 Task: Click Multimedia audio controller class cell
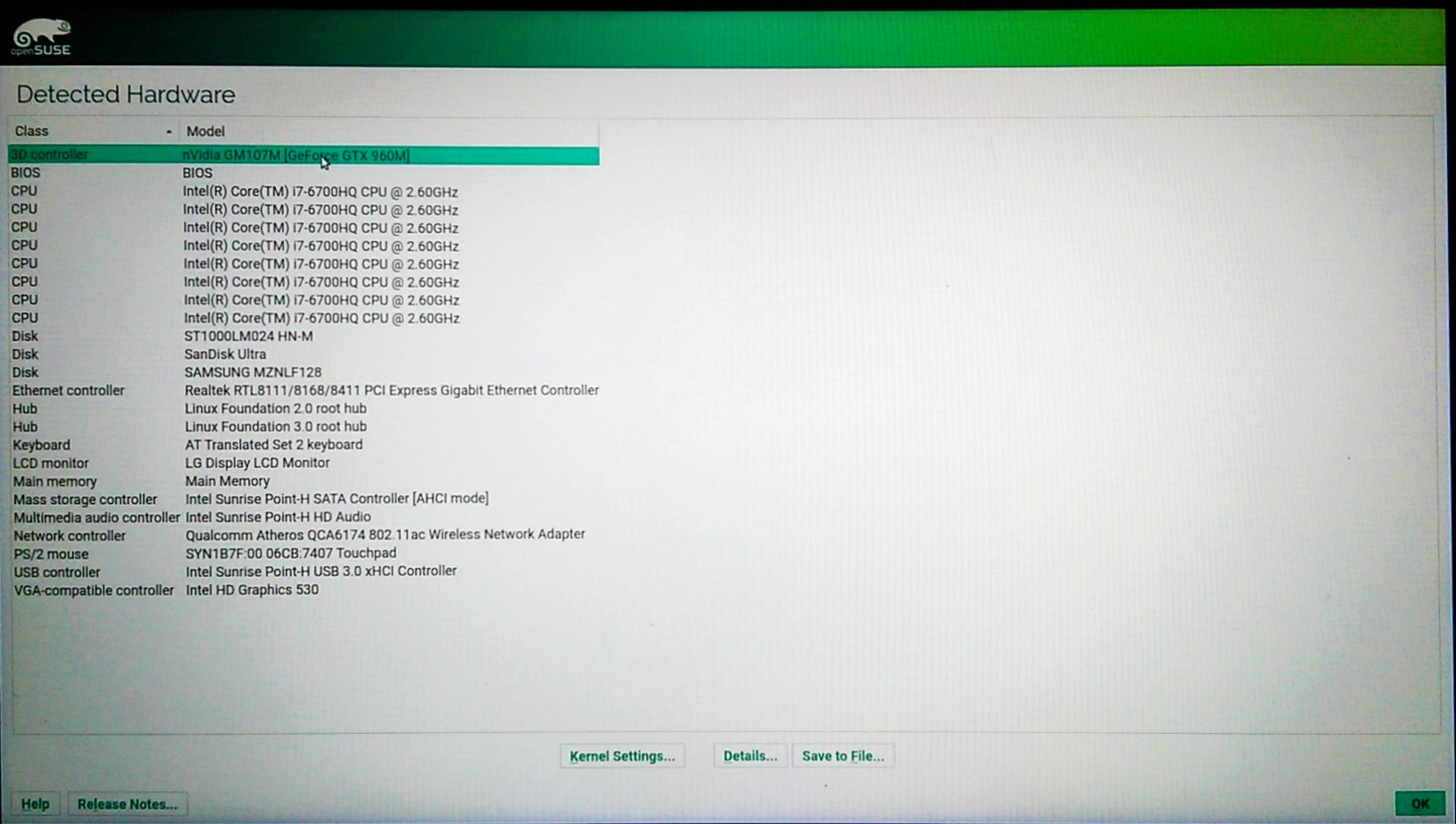point(96,518)
